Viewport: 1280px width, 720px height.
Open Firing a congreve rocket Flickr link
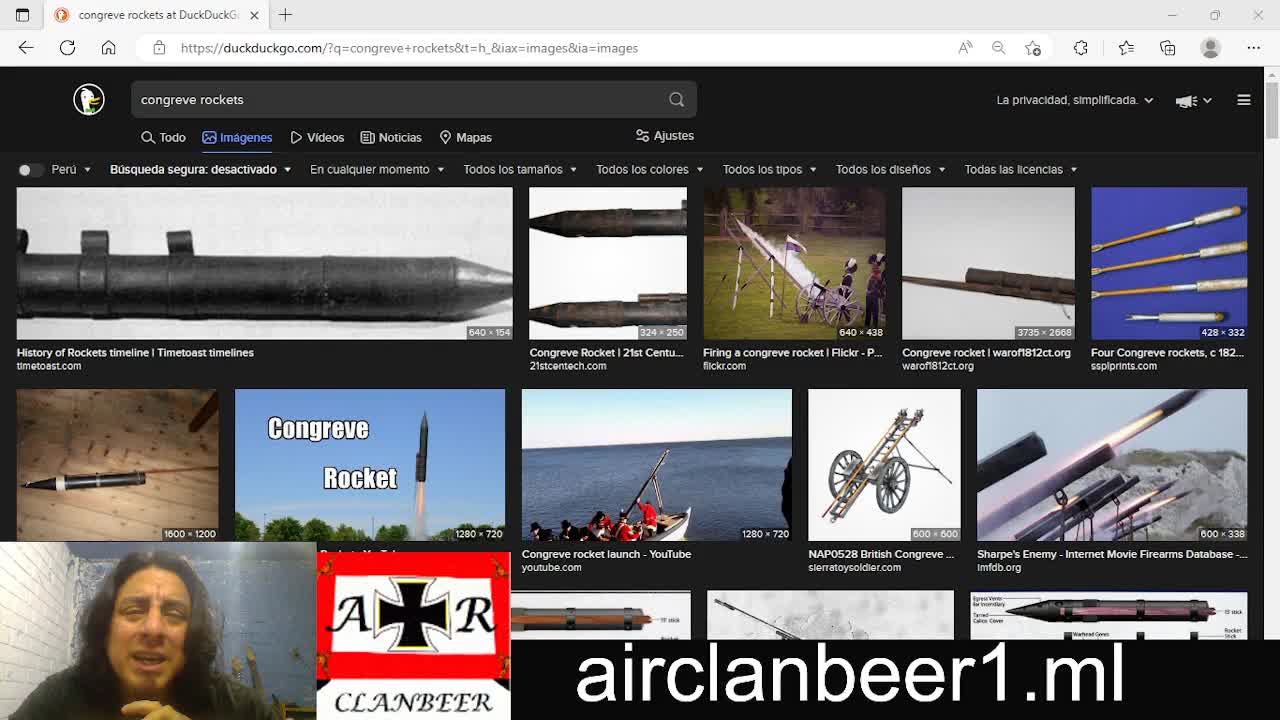click(792, 352)
